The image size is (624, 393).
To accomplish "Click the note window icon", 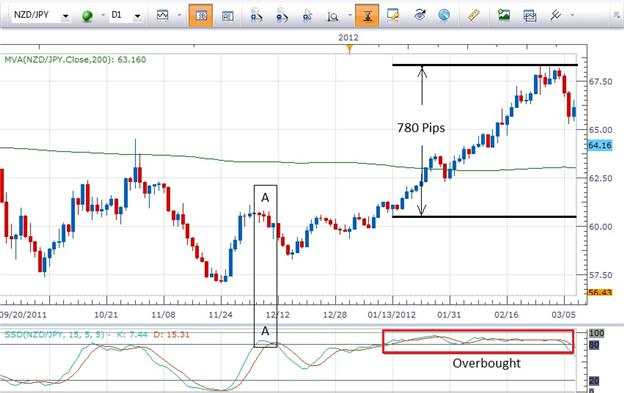I will pos(393,15).
